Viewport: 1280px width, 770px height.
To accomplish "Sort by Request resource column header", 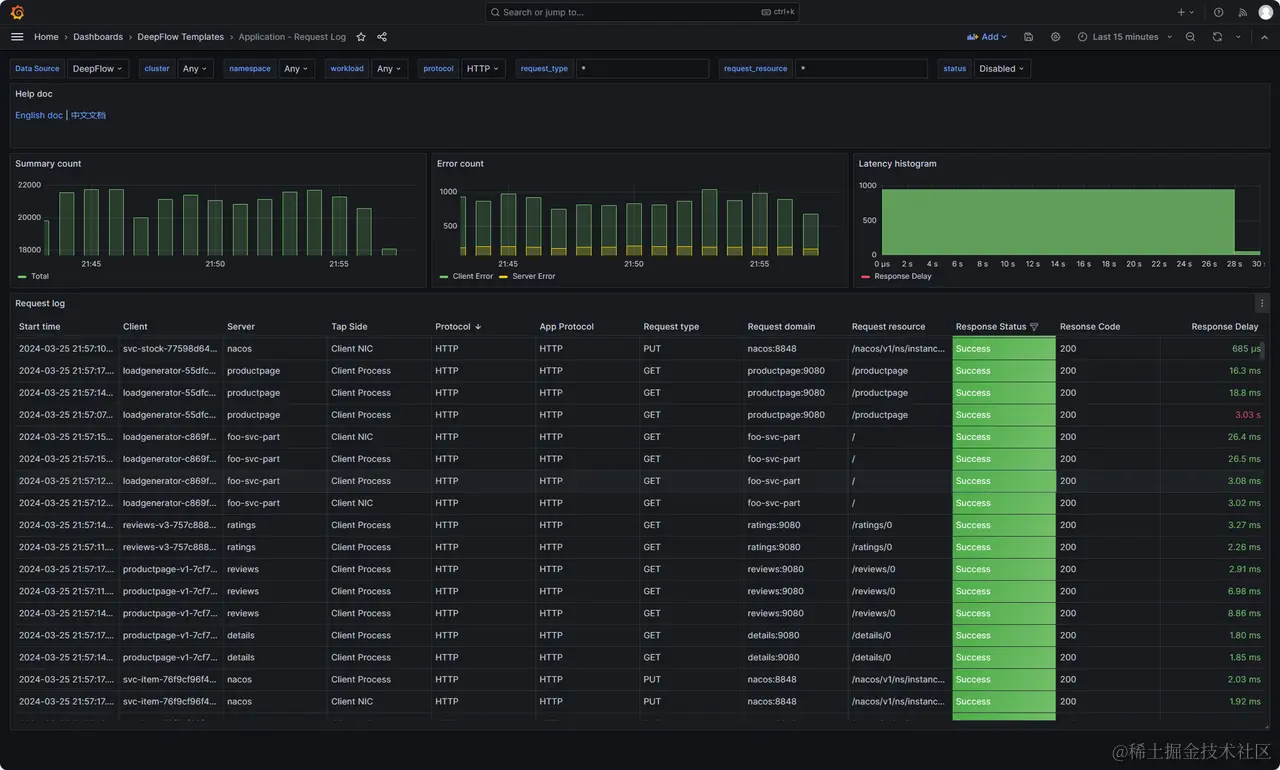I will (888, 327).
